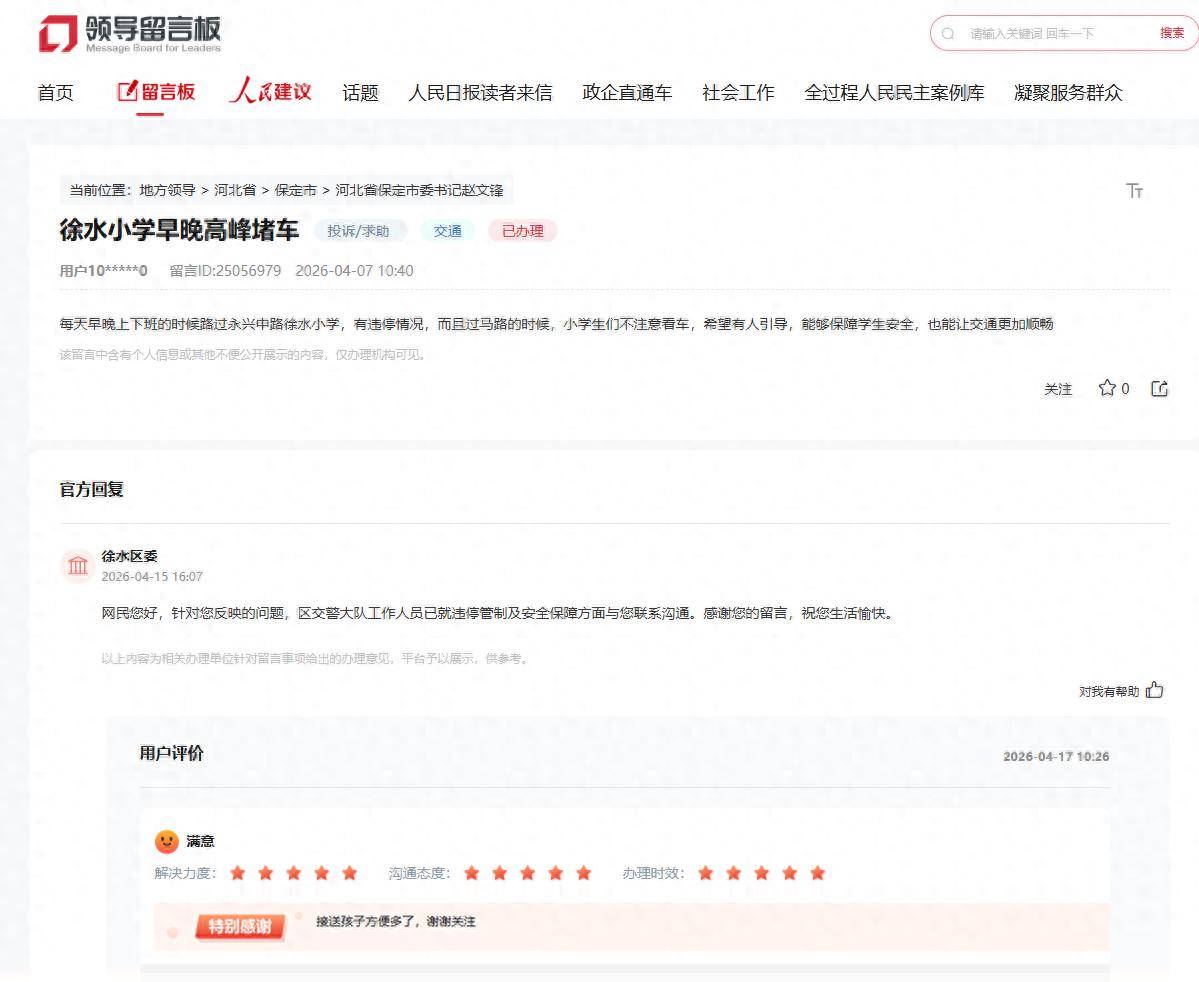Open the 留言板 nav tab
This screenshot has height=982, width=1199.
pyautogui.click(x=156, y=92)
